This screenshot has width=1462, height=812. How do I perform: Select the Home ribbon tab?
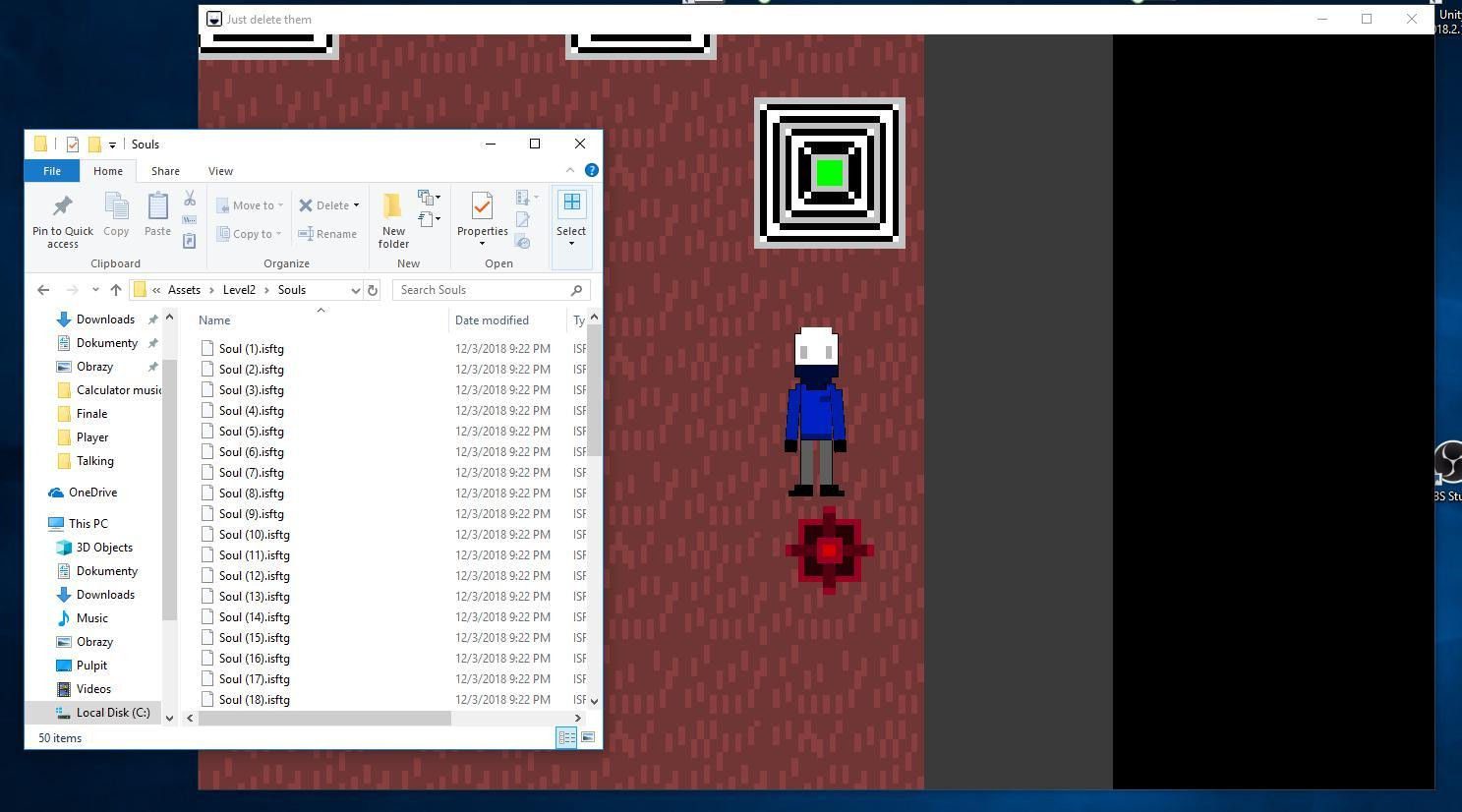(x=108, y=171)
